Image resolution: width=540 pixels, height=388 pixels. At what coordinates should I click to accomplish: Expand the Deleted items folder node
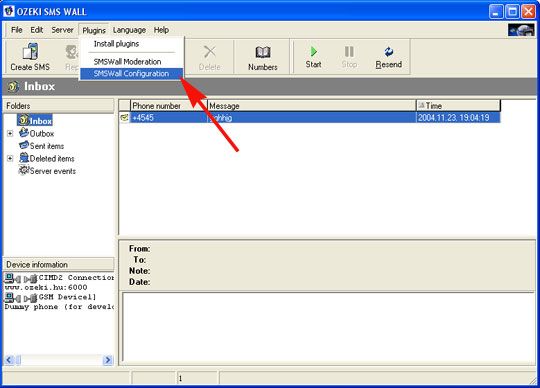(x=10, y=158)
